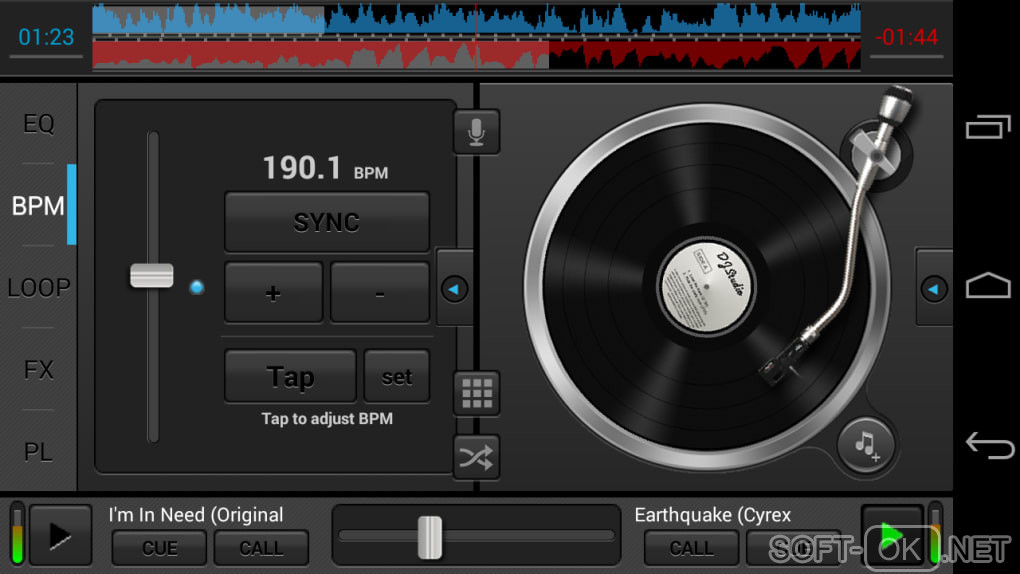Open the microphone recording button

click(x=476, y=132)
